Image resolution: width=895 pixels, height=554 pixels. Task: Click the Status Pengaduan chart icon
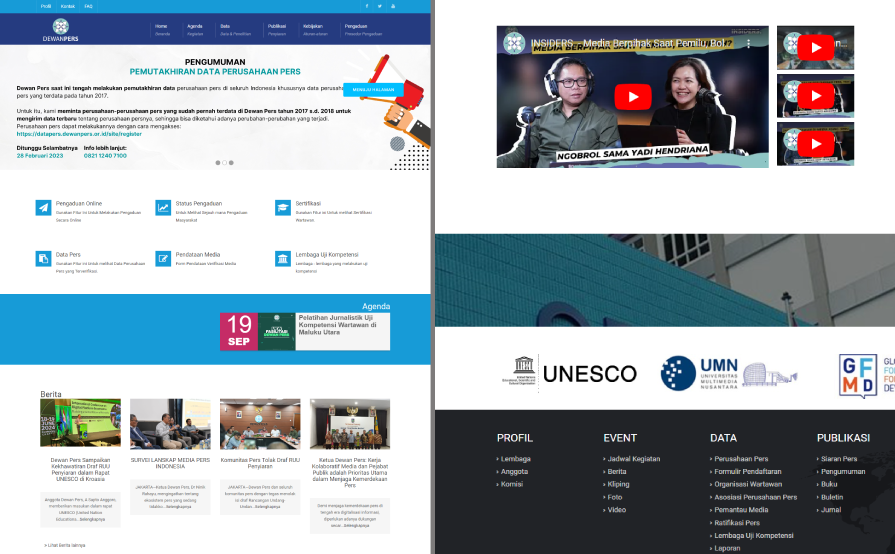(x=163, y=207)
